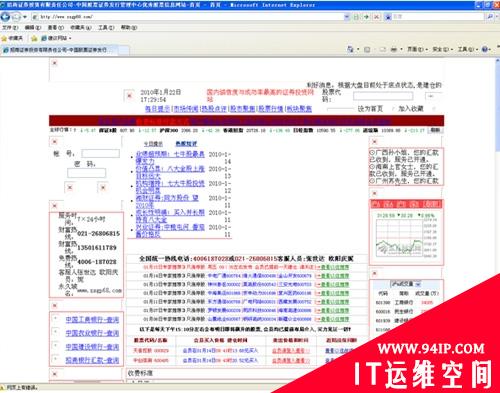Open the recent pages dropdown beside Forward
The height and width of the screenshot is (393, 500).
coord(25,17)
